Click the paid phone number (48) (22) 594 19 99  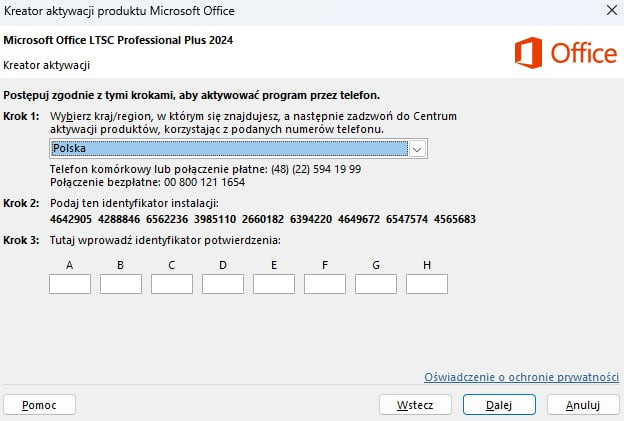pos(316,169)
